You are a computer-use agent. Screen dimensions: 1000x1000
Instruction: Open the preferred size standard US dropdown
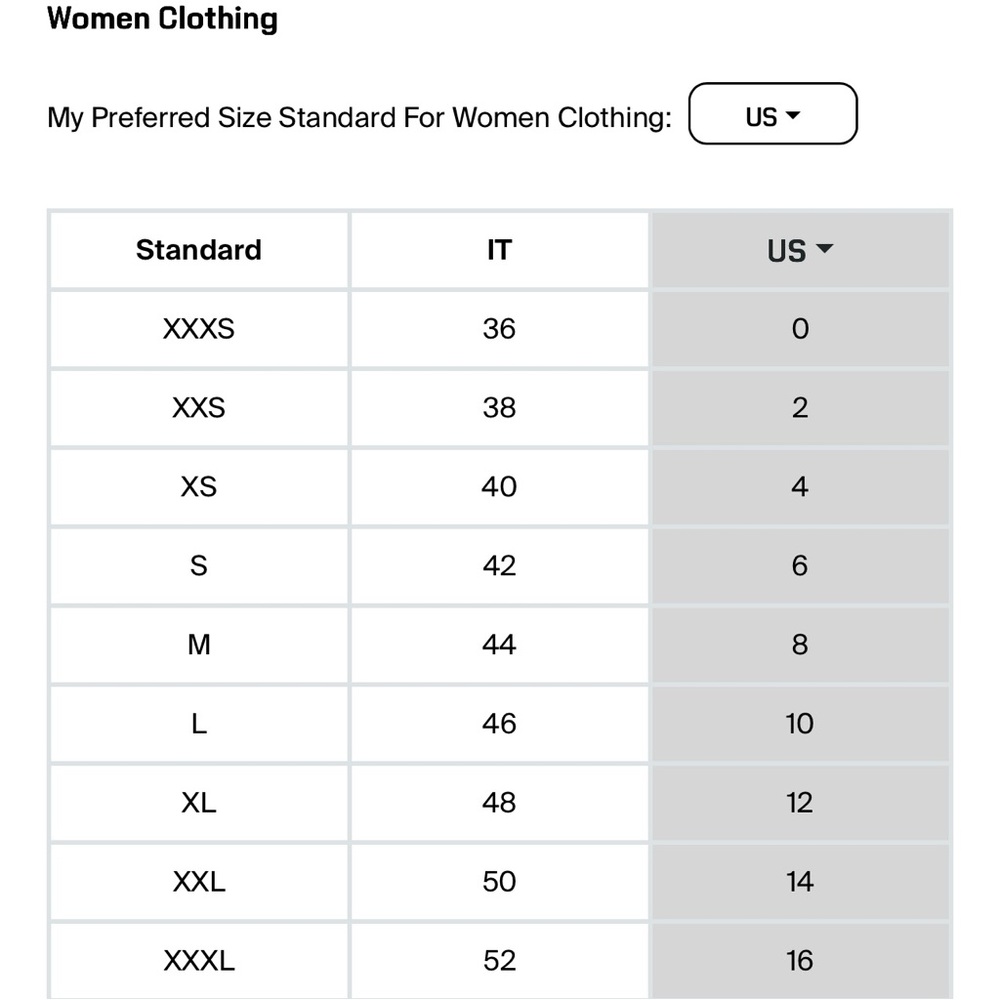(x=772, y=114)
